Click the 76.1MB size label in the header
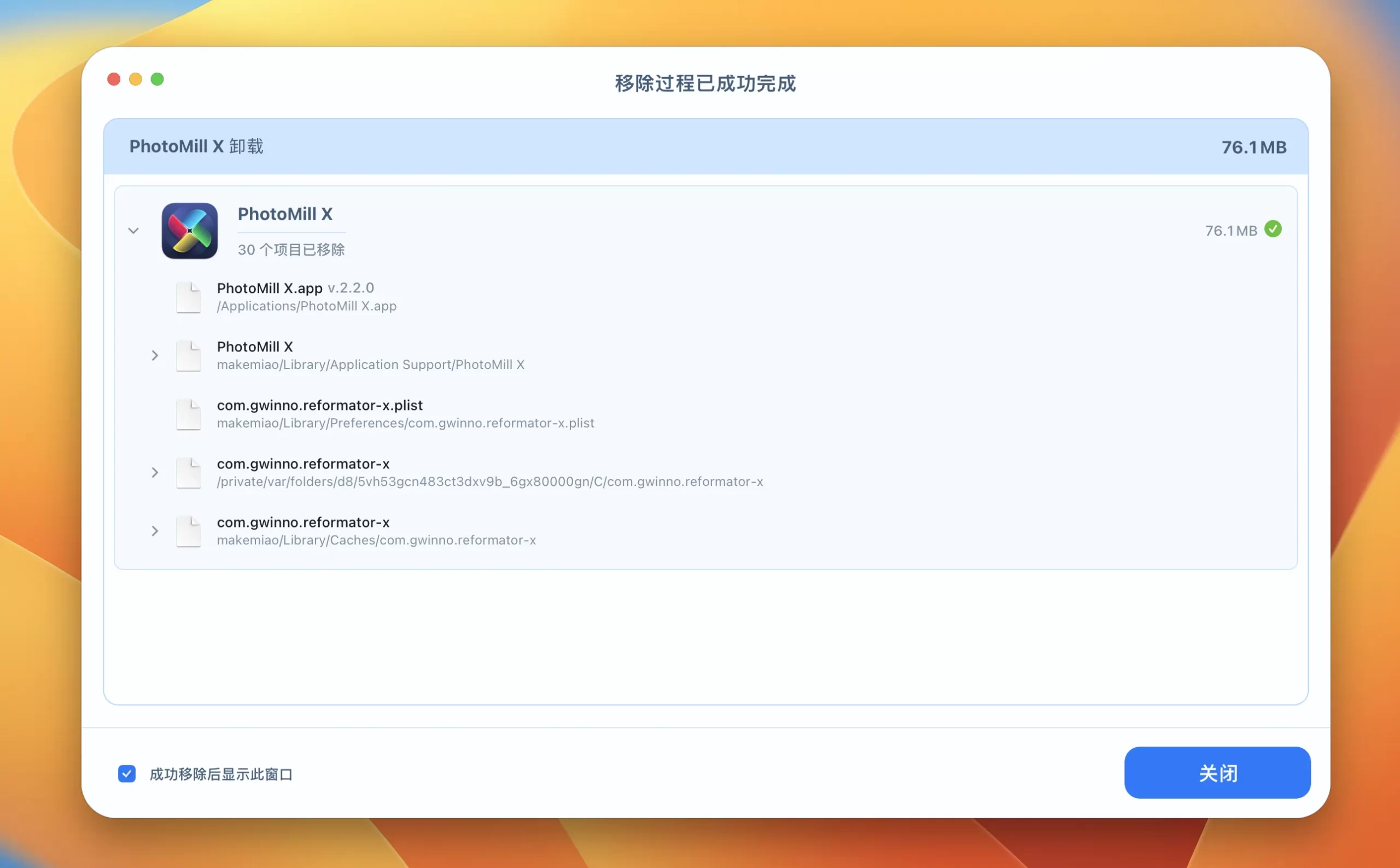1400x868 pixels. pos(1253,147)
